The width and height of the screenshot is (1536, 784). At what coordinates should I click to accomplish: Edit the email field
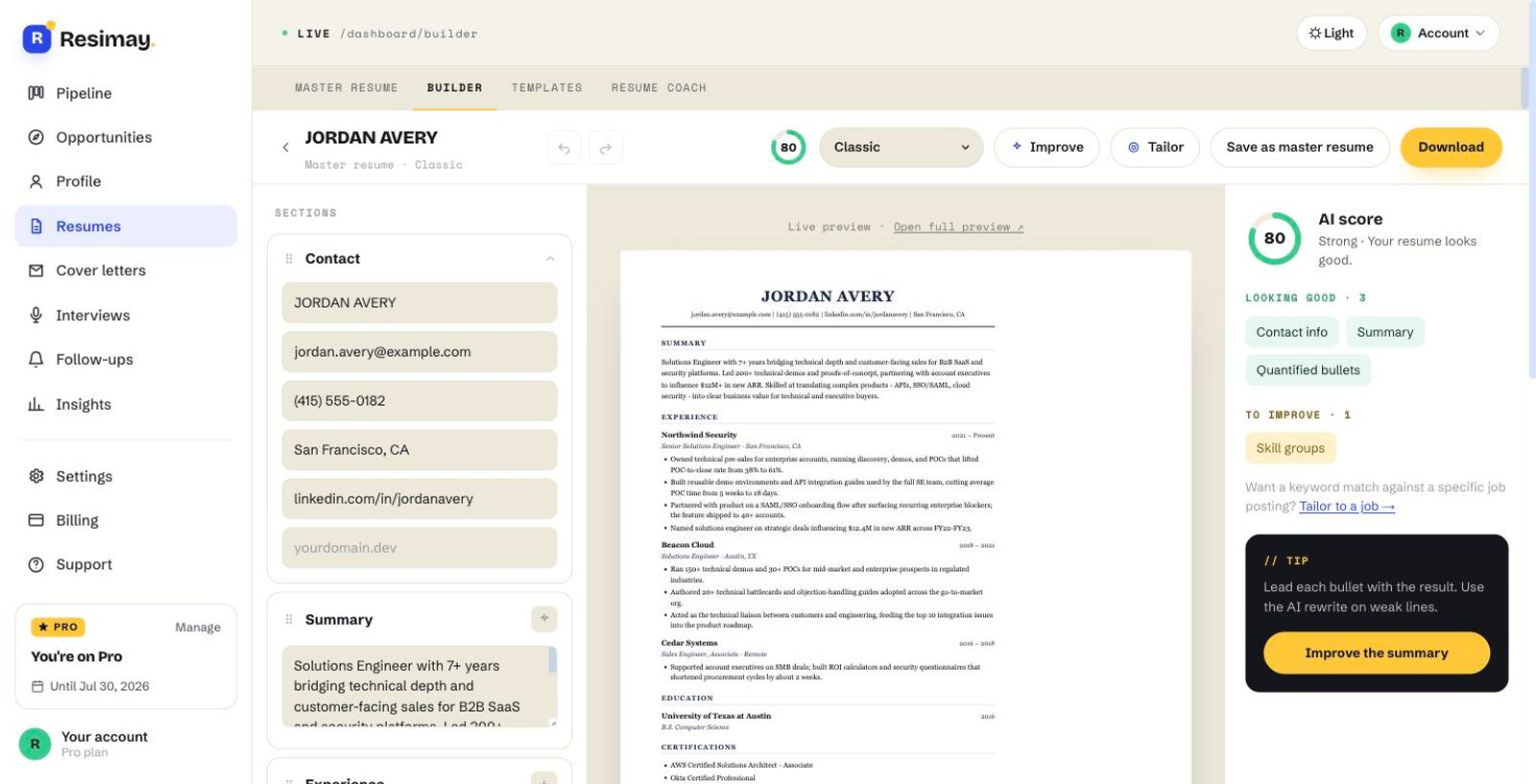[x=420, y=352]
